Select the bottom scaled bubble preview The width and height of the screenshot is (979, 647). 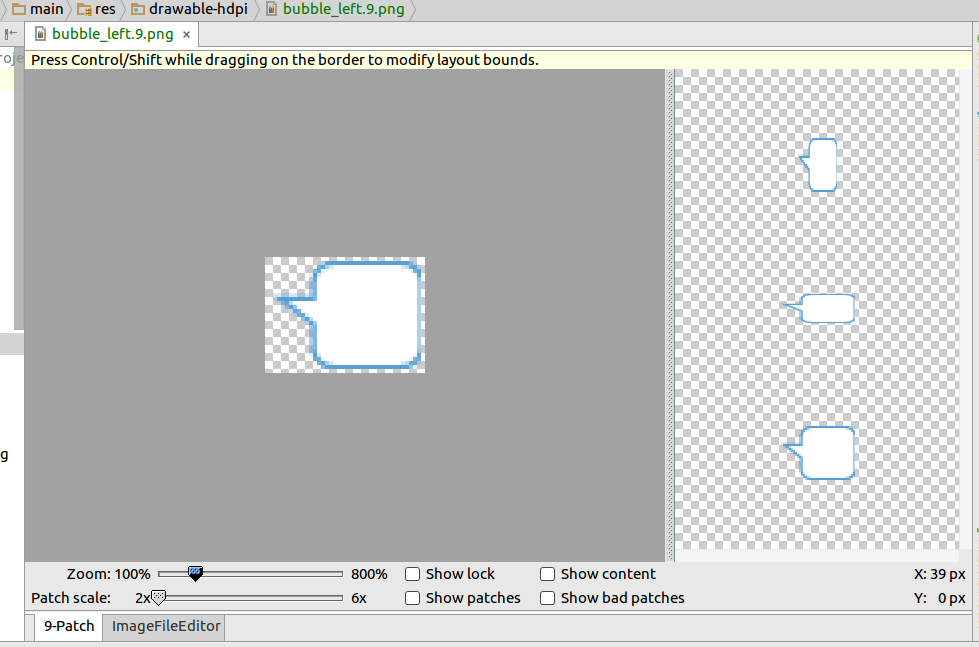click(819, 453)
